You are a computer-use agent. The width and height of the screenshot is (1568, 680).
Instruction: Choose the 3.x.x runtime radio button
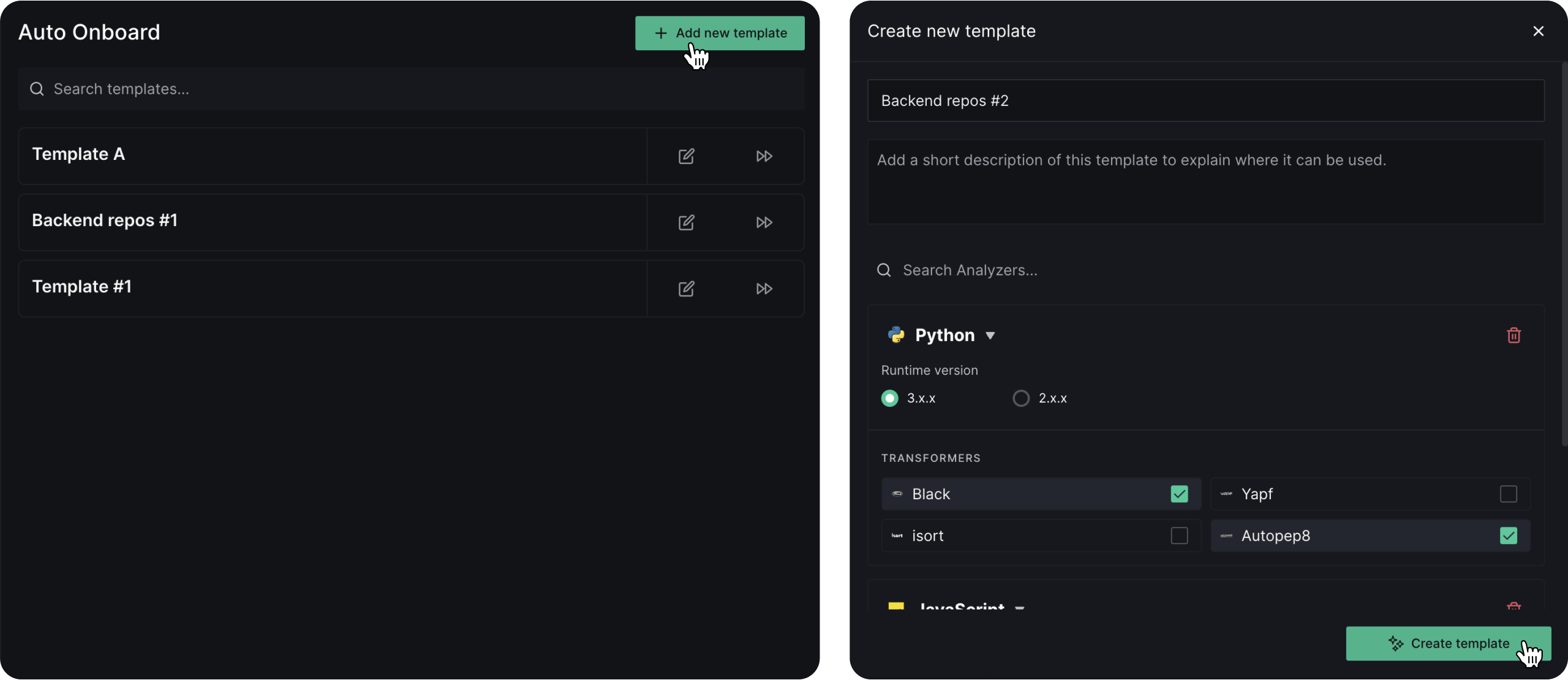(890, 398)
